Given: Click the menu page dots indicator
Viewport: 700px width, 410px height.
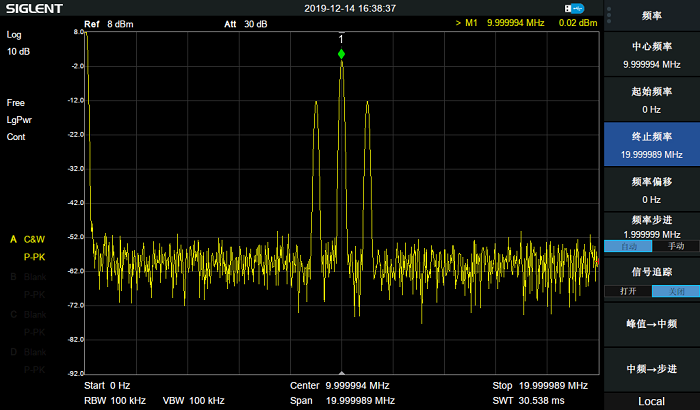Looking at the screenshot, I should click(609, 15).
